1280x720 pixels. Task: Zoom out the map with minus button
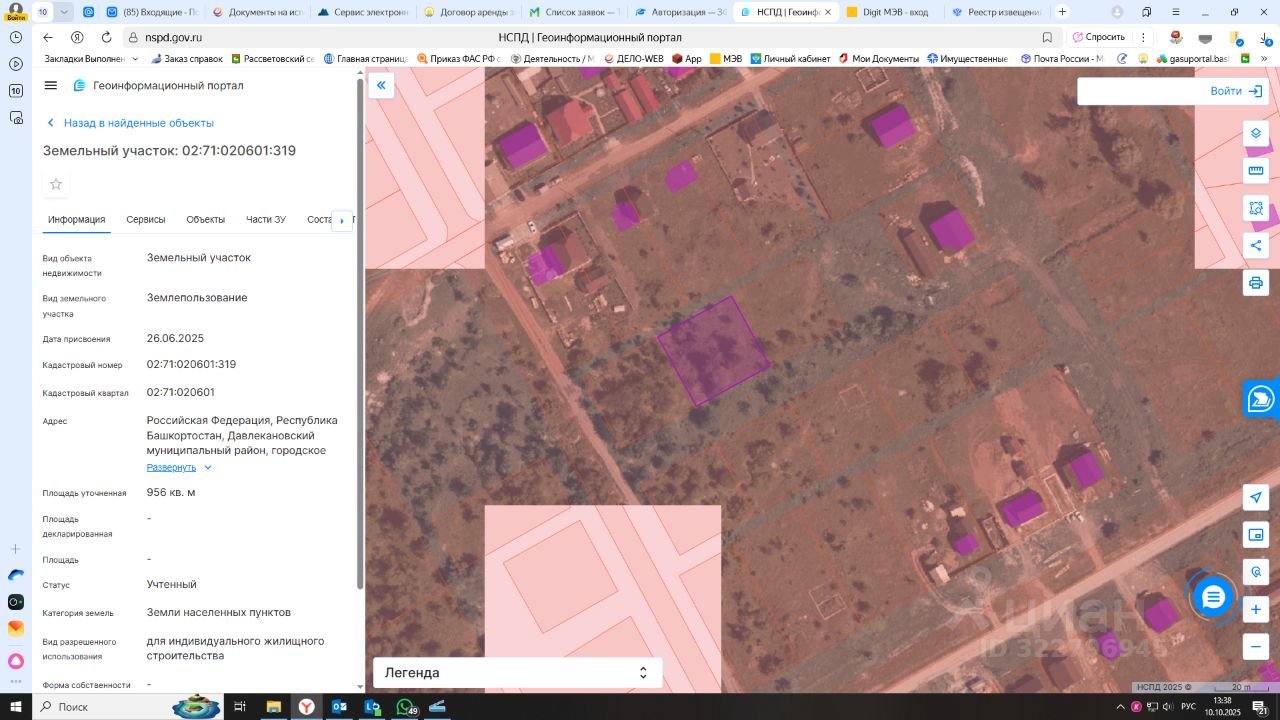[1256, 646]
